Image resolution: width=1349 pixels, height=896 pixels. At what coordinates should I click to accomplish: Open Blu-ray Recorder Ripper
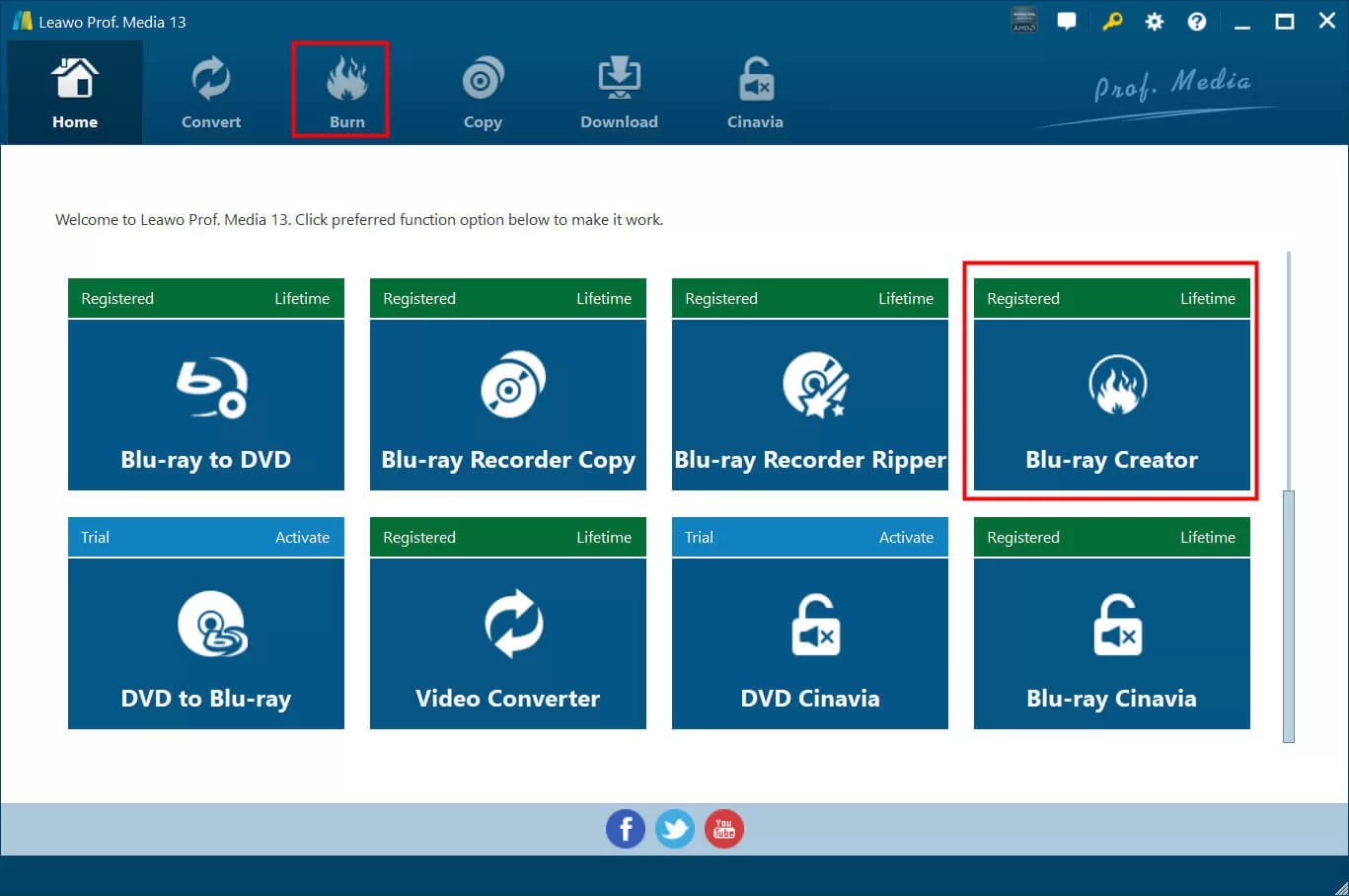pos(809,406)
